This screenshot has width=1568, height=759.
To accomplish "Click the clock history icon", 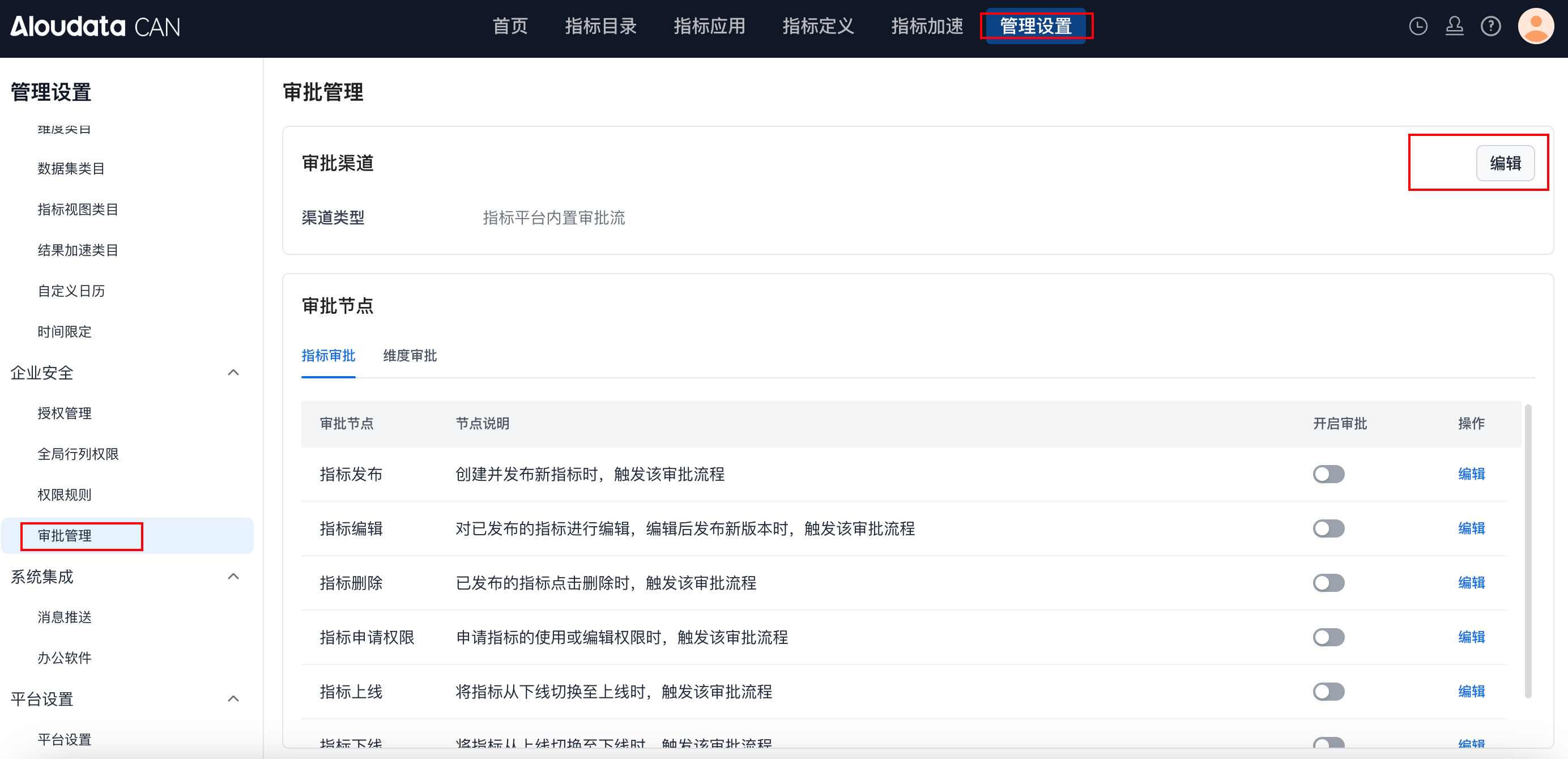I will point(1418,26).
